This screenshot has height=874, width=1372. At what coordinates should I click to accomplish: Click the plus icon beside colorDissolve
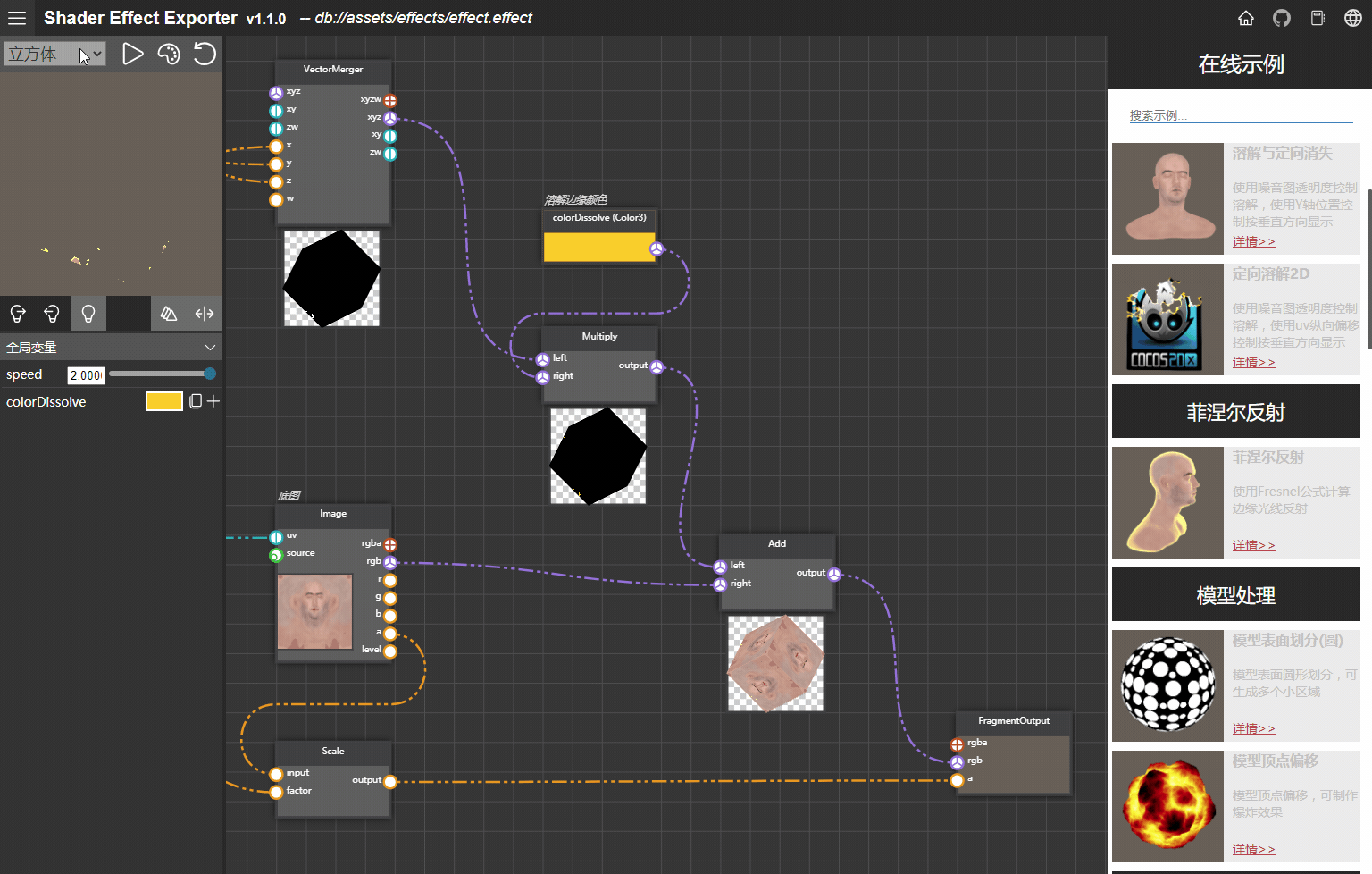coord(213,402)
